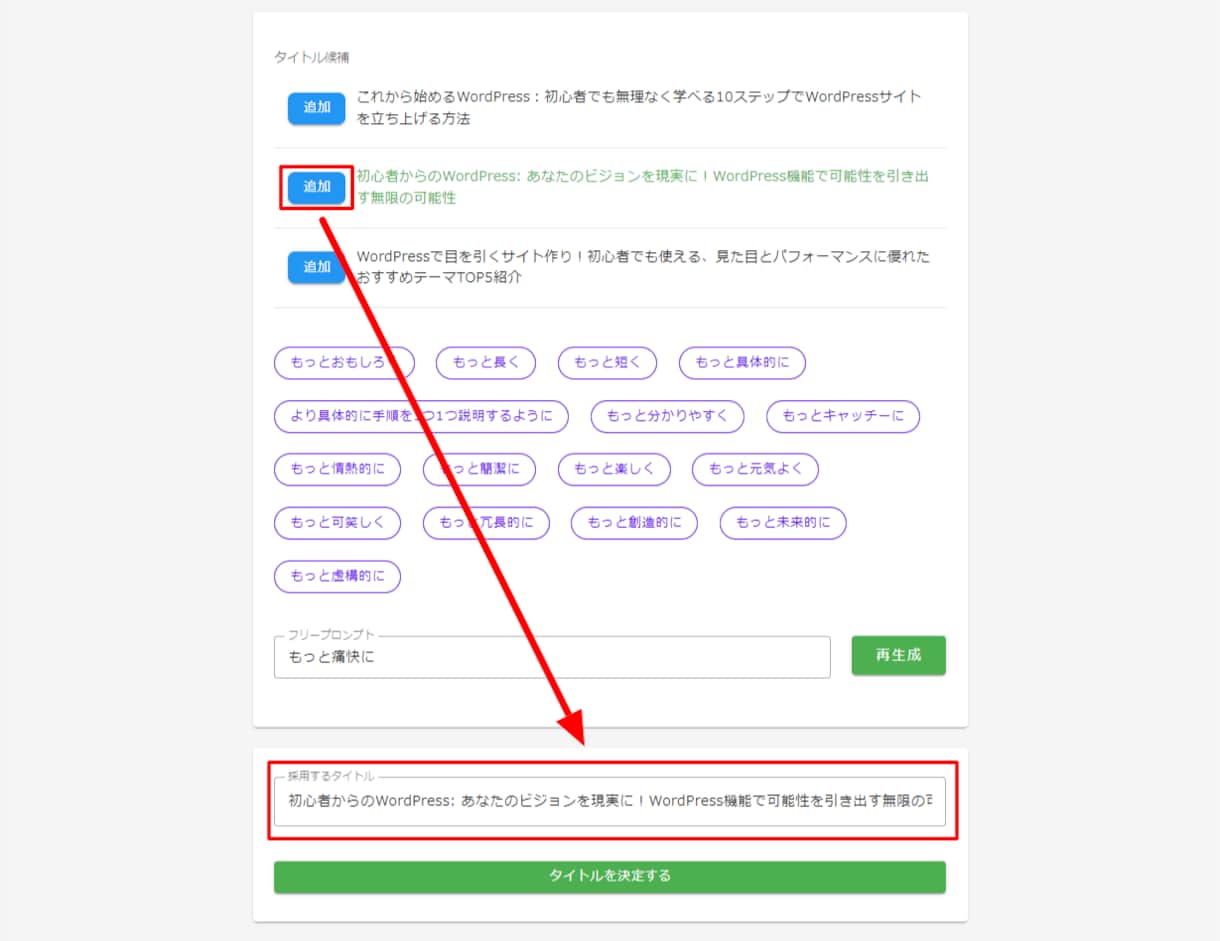Select the もっとおもしろく prompt chip
This screenshot has height=941, width=1220.
click(x=344, y=362)
